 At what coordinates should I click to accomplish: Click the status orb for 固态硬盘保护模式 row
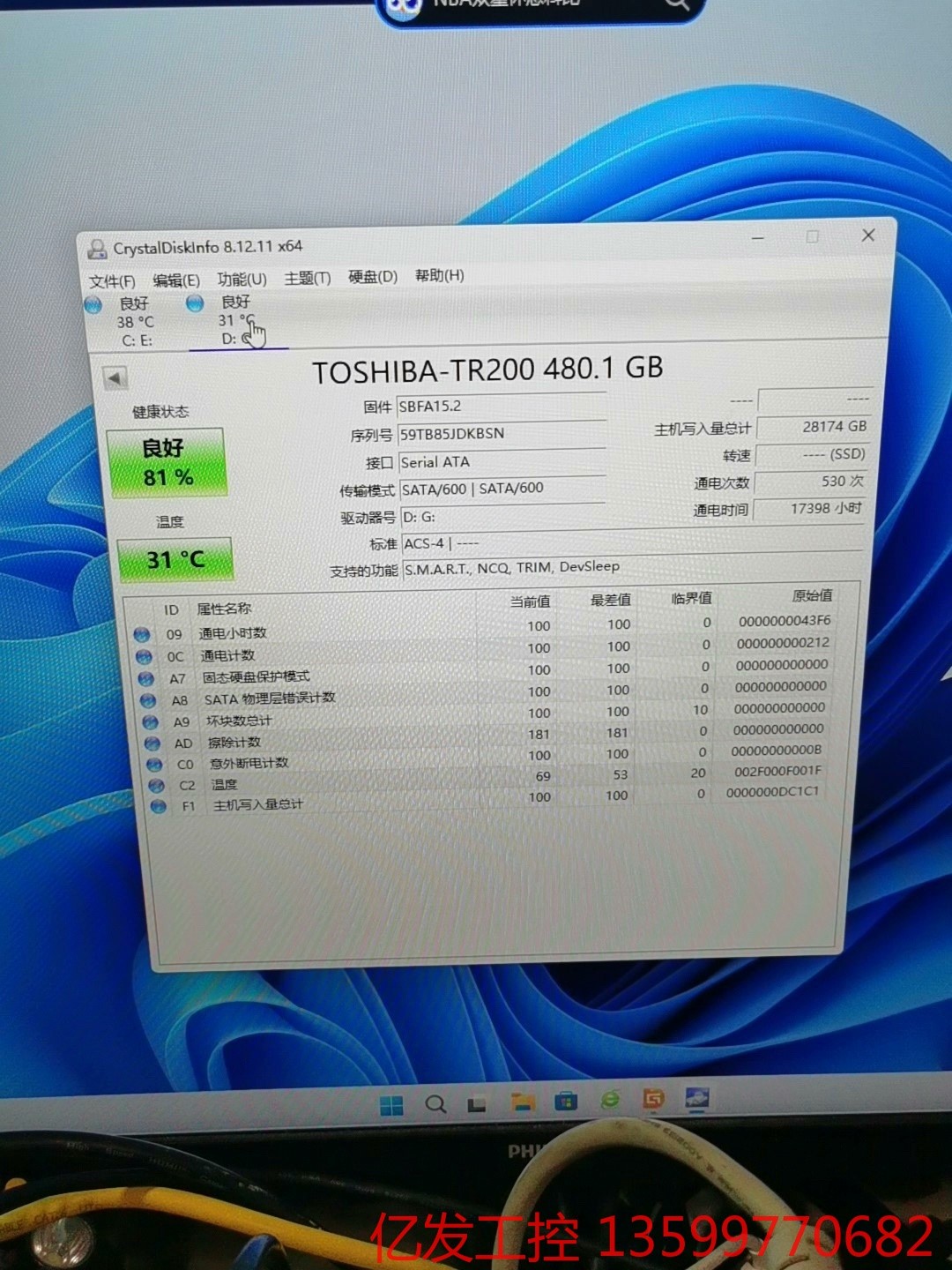[x=146, y=678]
